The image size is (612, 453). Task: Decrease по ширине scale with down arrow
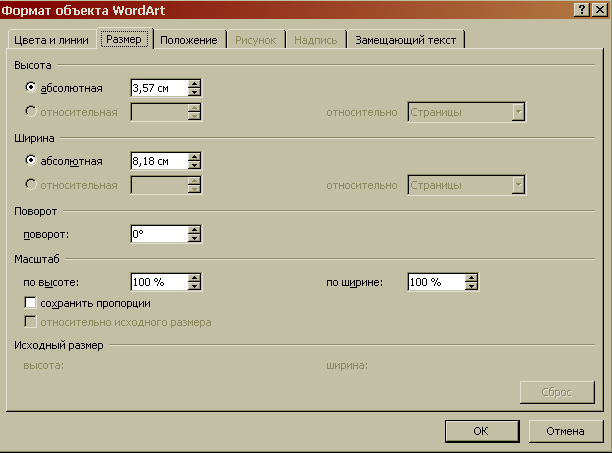coord(471,286)
